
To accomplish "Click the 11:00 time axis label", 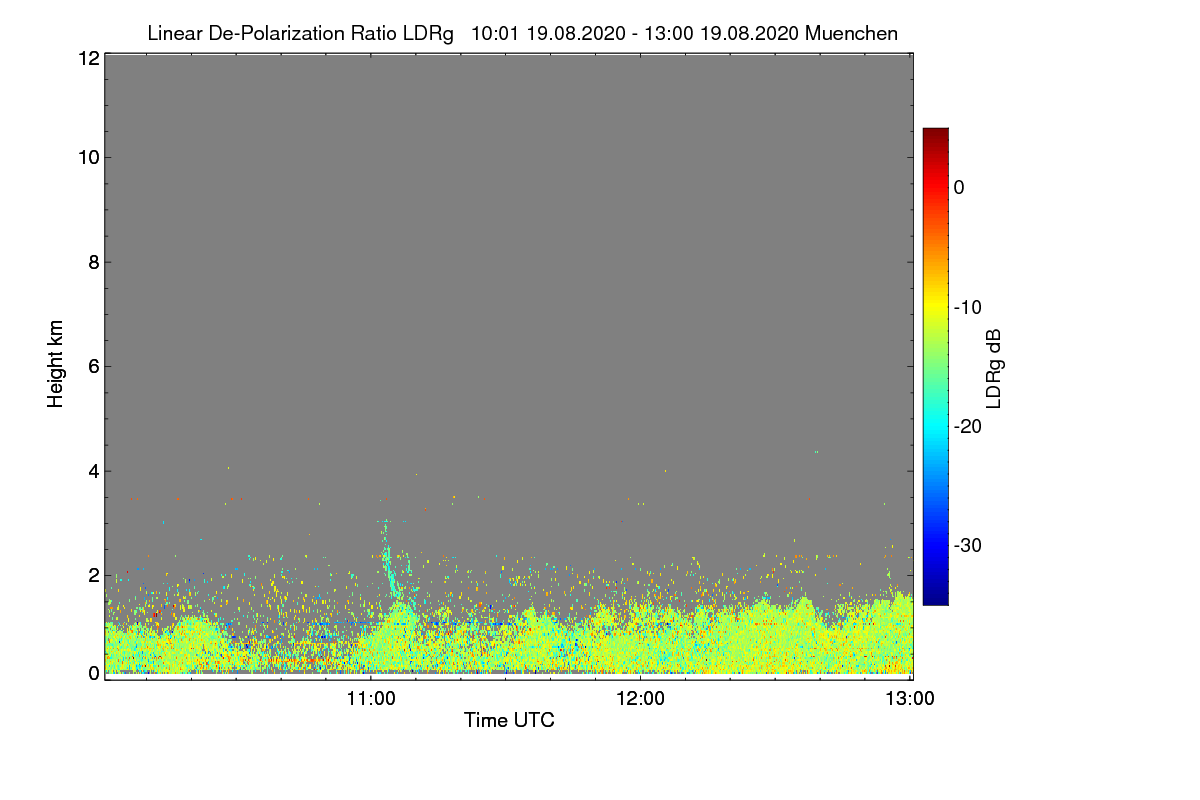I will coord(371,699).
